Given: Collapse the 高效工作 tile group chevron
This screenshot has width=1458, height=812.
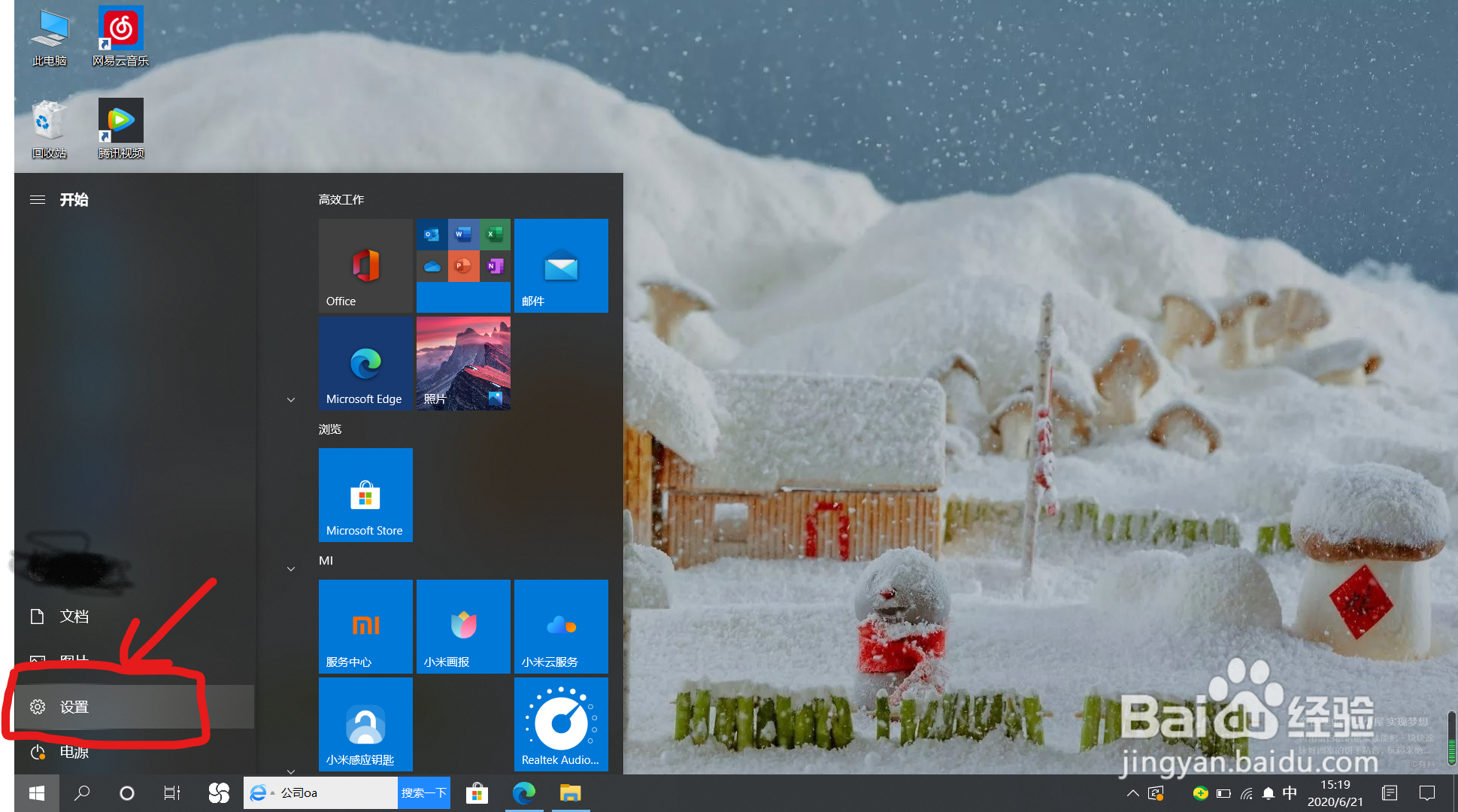Looking at the screenshot, I should (x=290, y=399).
